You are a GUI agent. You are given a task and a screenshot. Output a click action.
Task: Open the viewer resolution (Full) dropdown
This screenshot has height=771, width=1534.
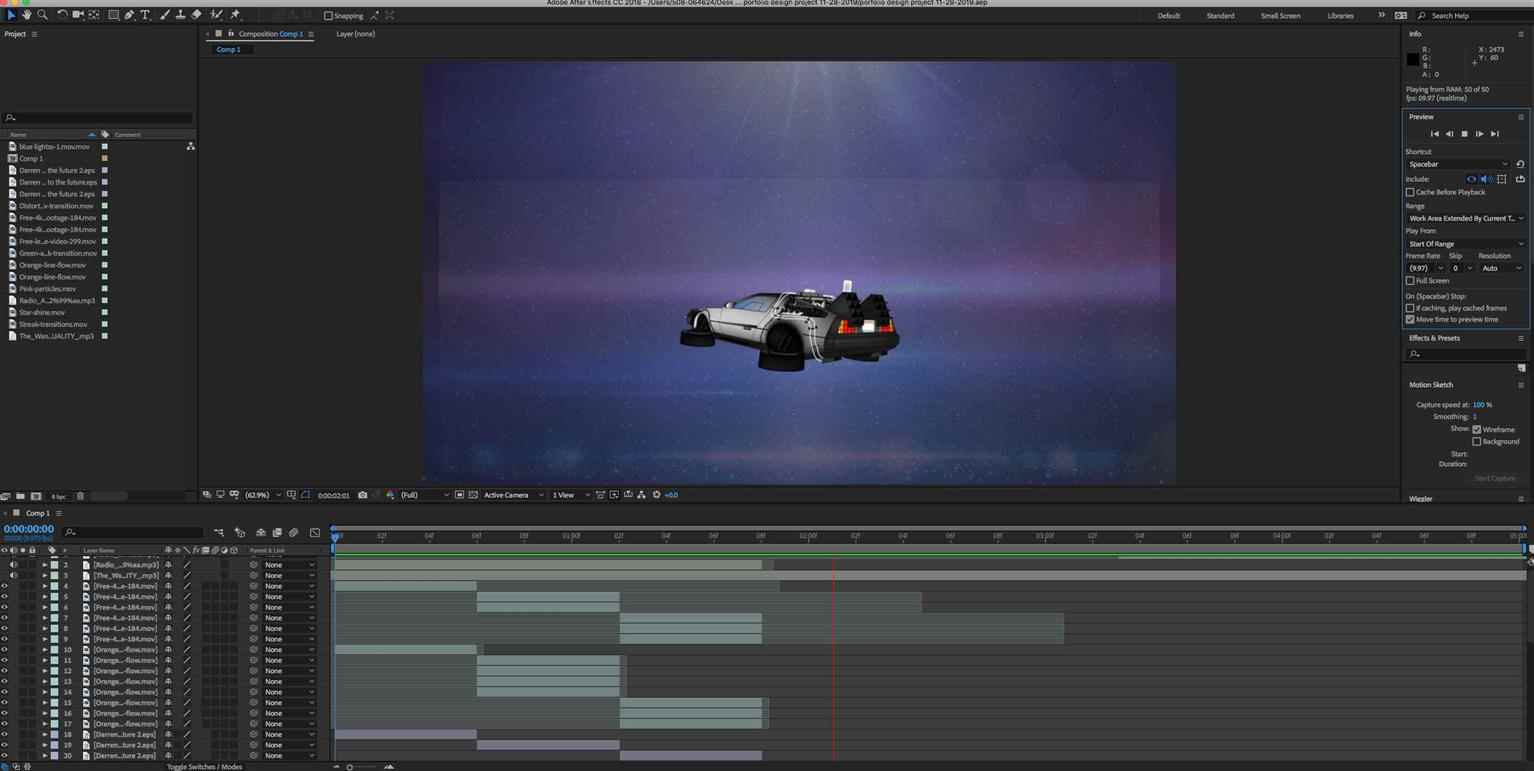[424, 495]
